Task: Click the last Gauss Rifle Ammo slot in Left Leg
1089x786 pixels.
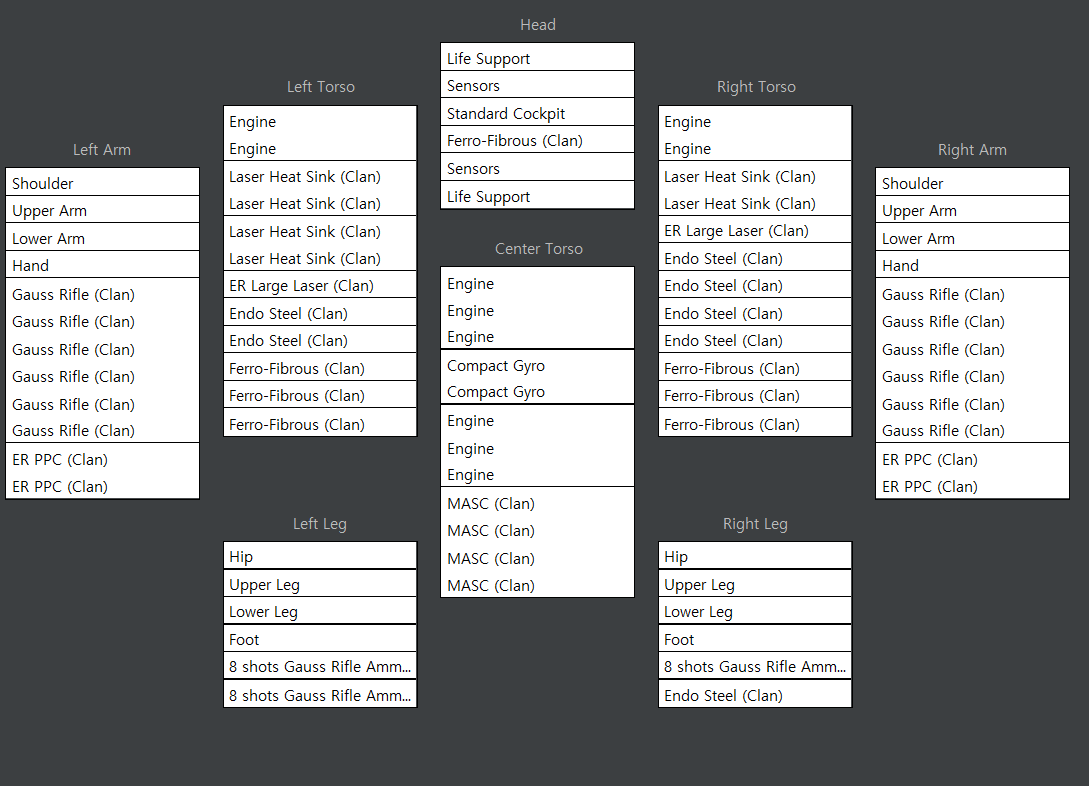Action: click(x=320, y=695)
